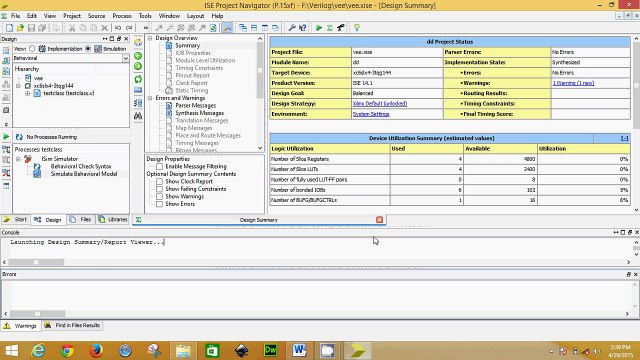The width and height of the screenshot is (640, 360).
Task: Open Parser Messages report
Action: [196, 105]
